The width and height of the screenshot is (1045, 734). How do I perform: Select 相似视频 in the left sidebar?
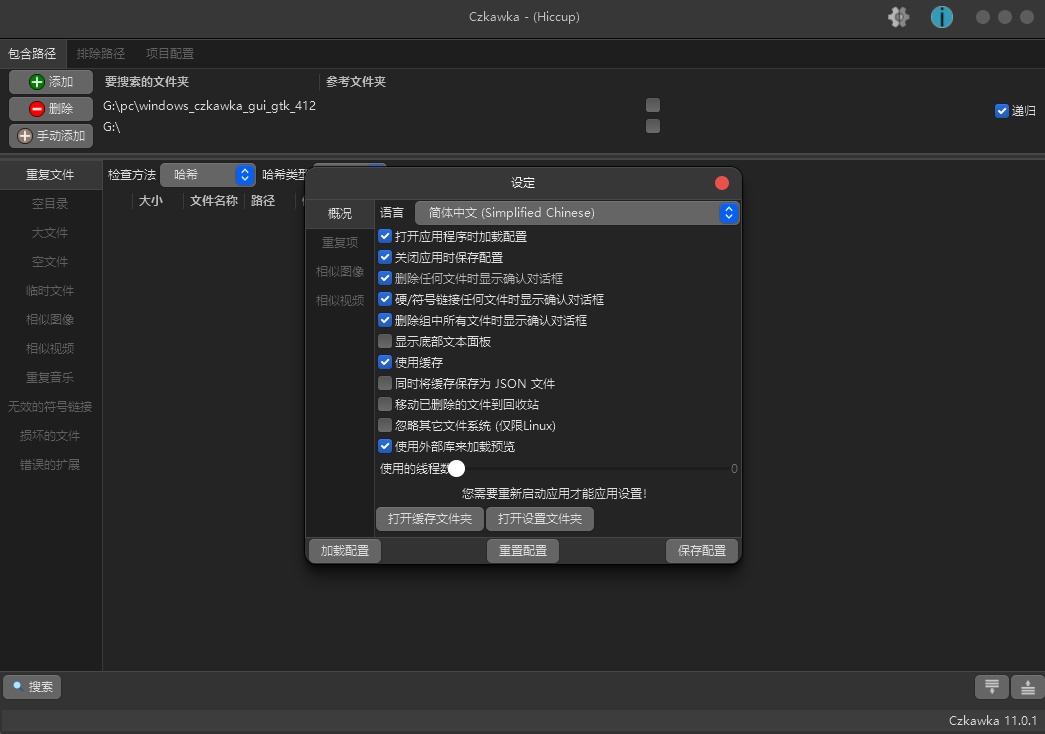(51, 348)
